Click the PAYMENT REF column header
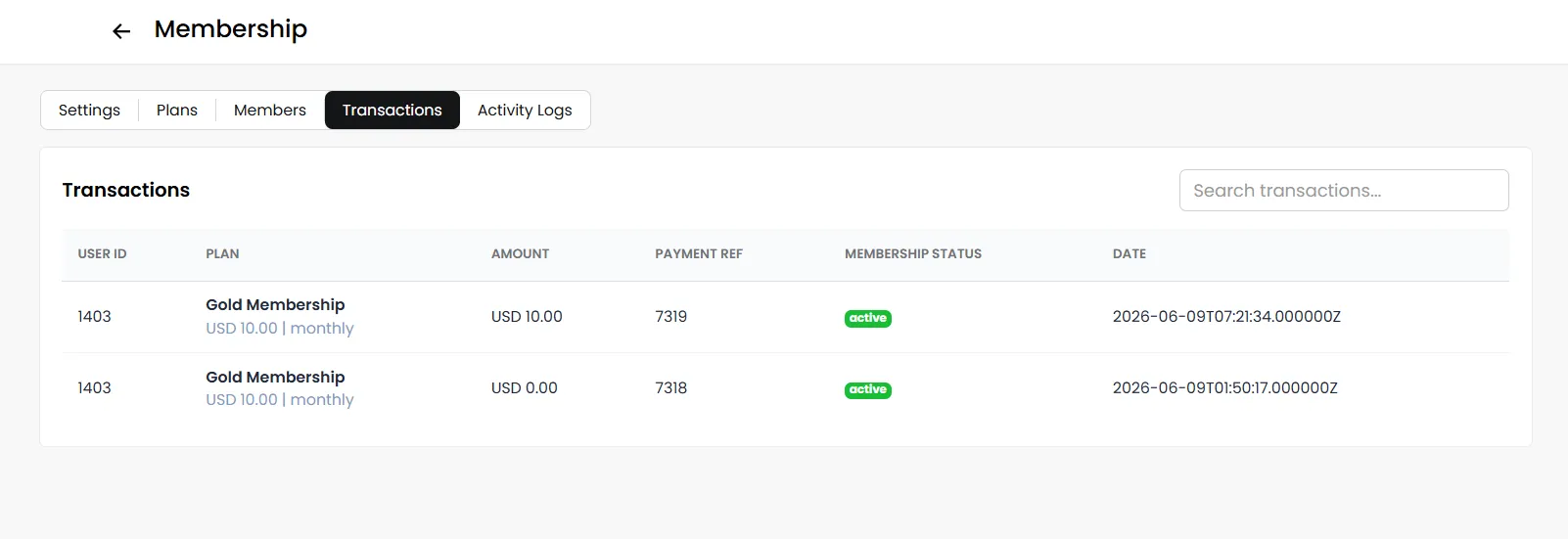This screenshot has width=1568, height=539. (x=699, y=253)
